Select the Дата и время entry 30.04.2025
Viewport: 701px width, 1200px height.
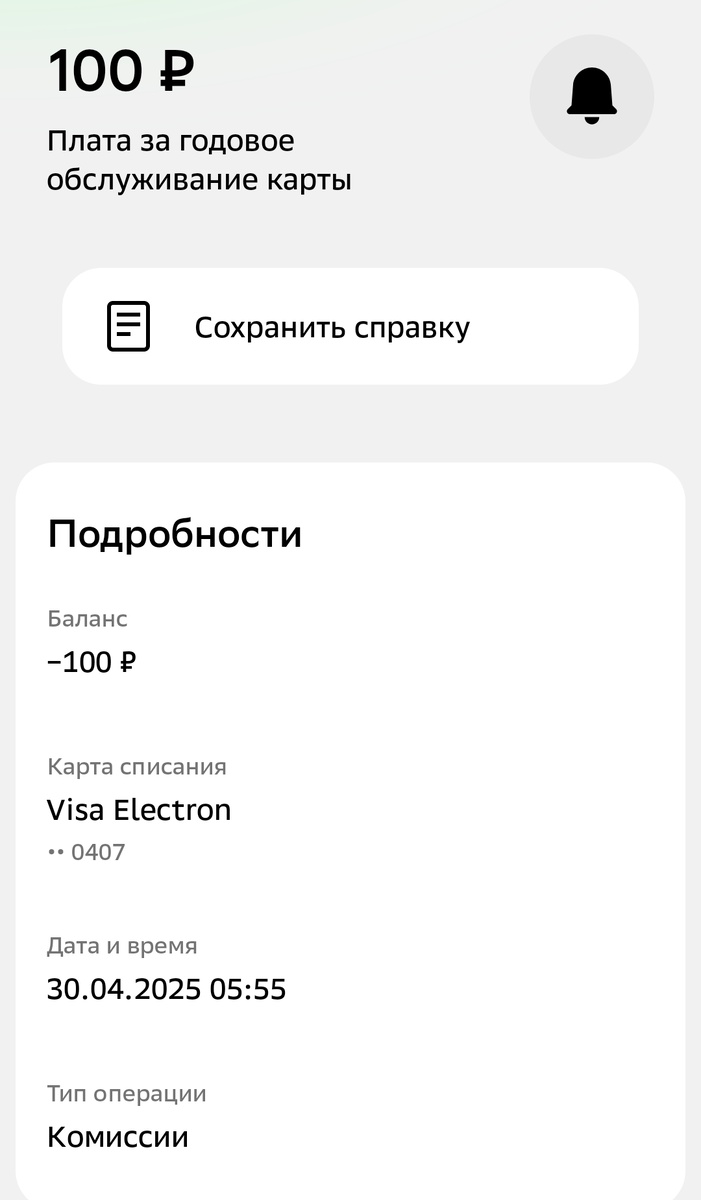click(x=167, y=989)
